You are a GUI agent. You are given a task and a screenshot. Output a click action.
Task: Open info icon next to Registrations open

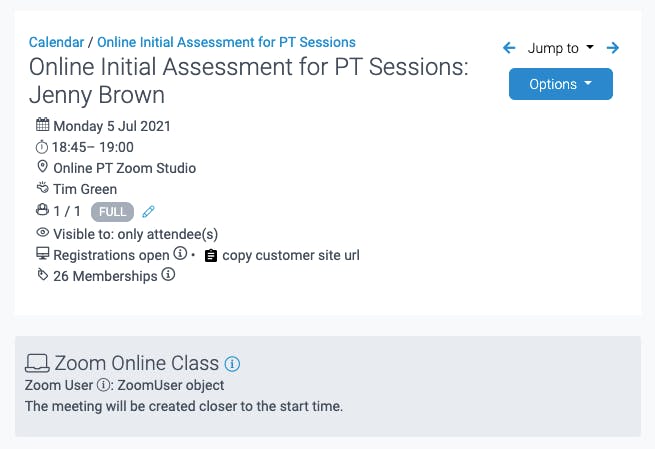pos(180,253)
